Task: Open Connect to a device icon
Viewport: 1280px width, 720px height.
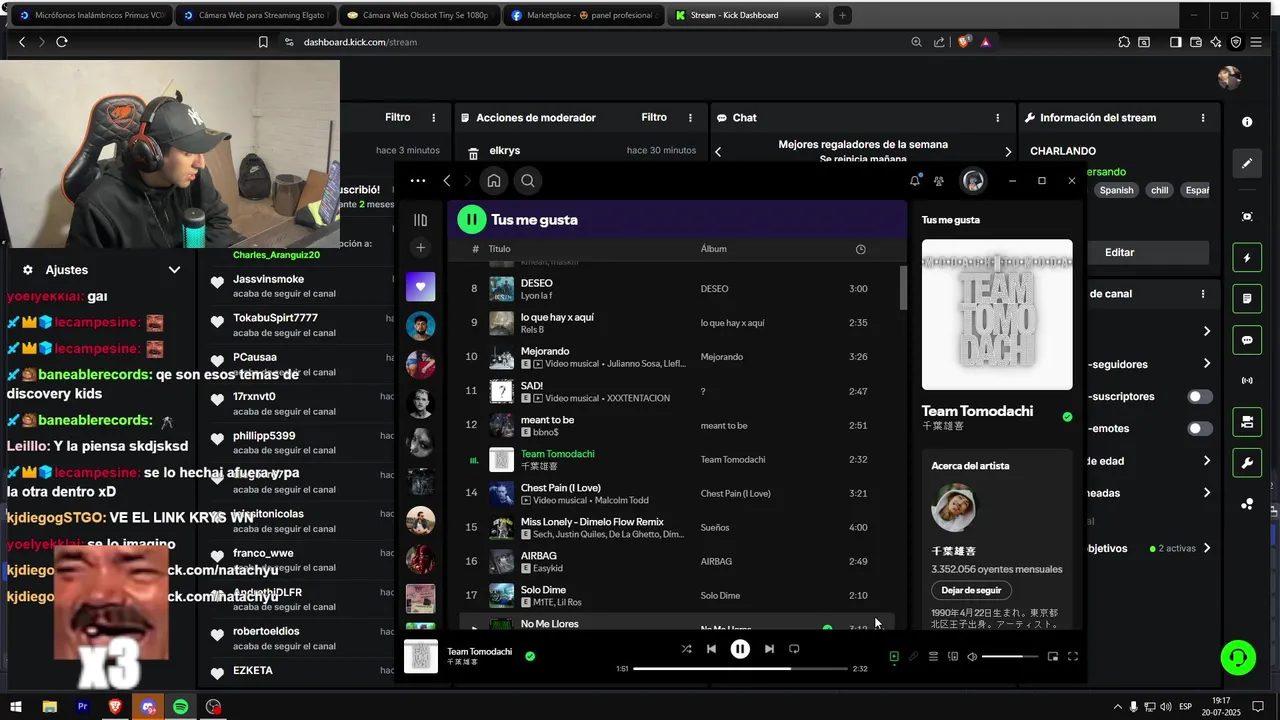Action: point(953,657)
